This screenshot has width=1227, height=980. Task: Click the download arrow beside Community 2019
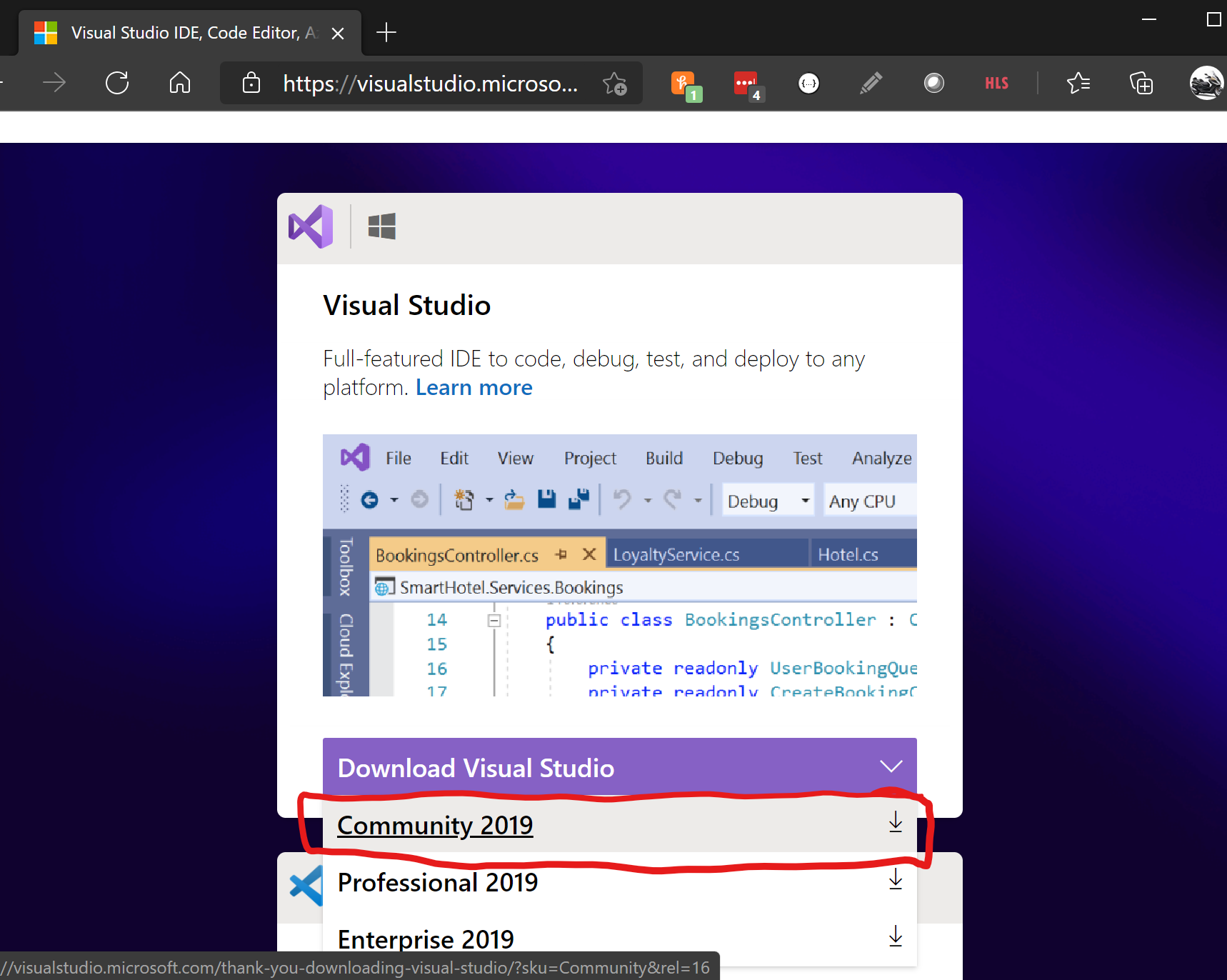point(896,822)
